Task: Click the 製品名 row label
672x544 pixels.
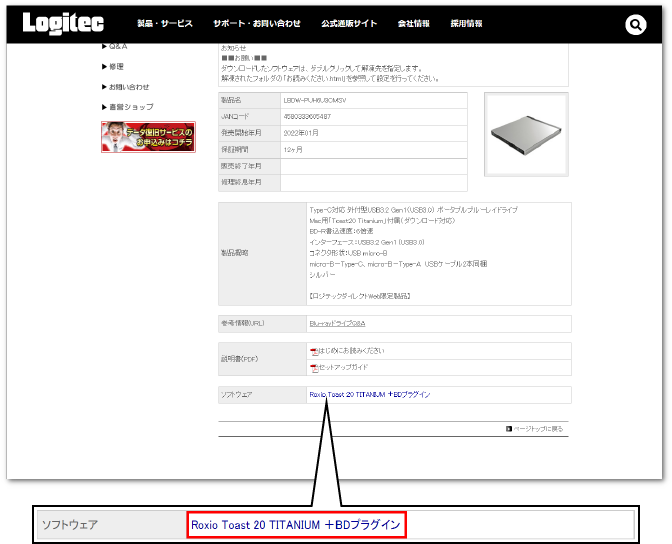Action: (231, 100)
